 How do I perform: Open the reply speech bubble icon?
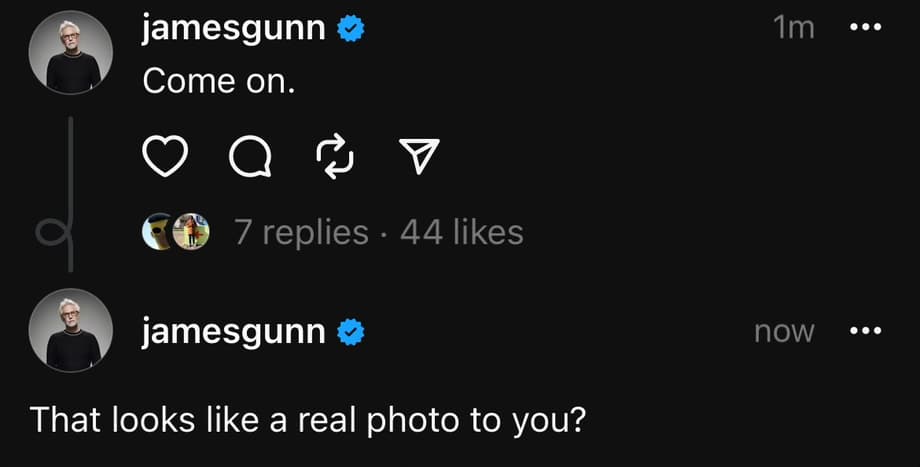pyautogui.click(x=247, y=156)
